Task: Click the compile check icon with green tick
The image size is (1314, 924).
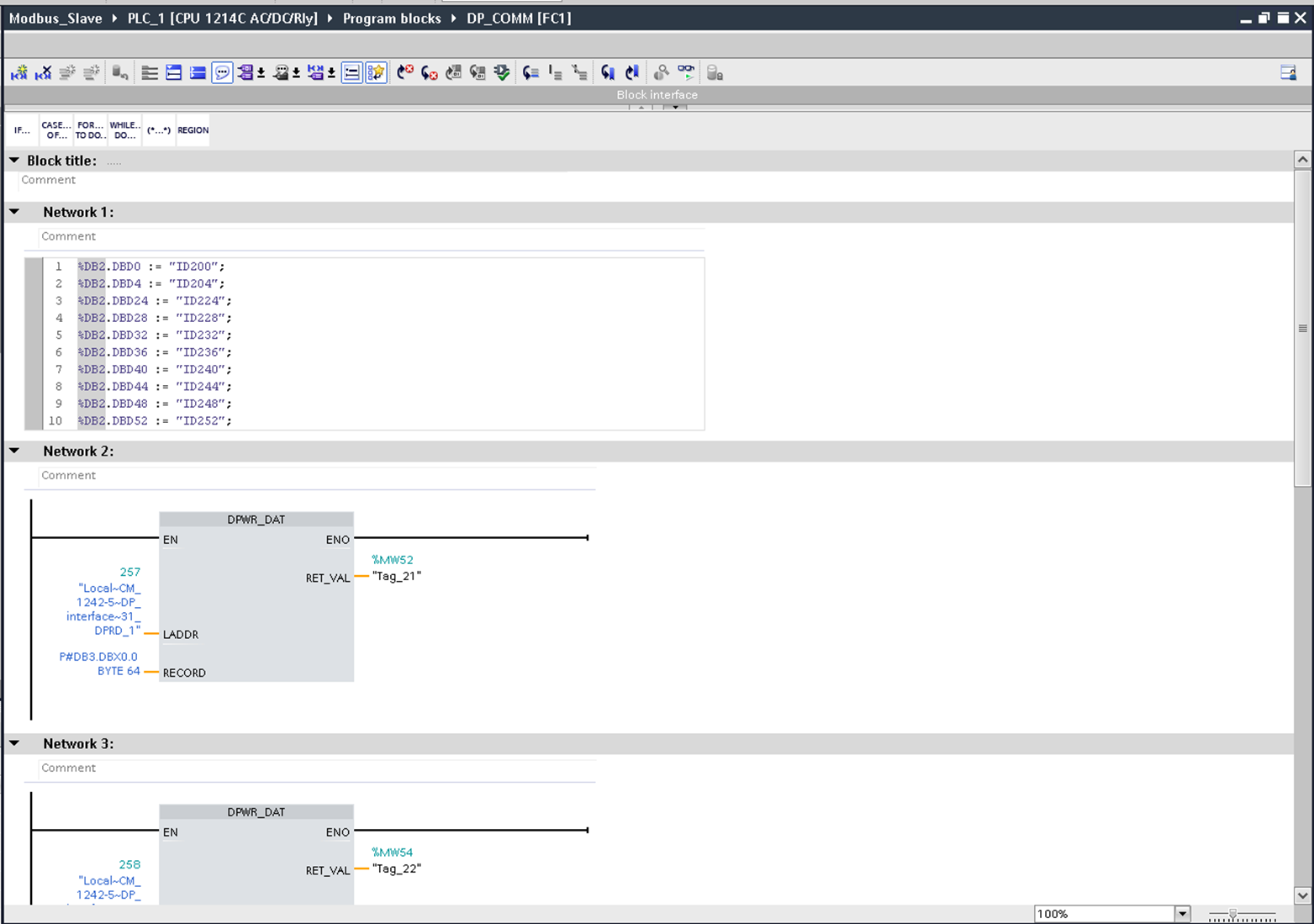Action: (x=502, y=73)
